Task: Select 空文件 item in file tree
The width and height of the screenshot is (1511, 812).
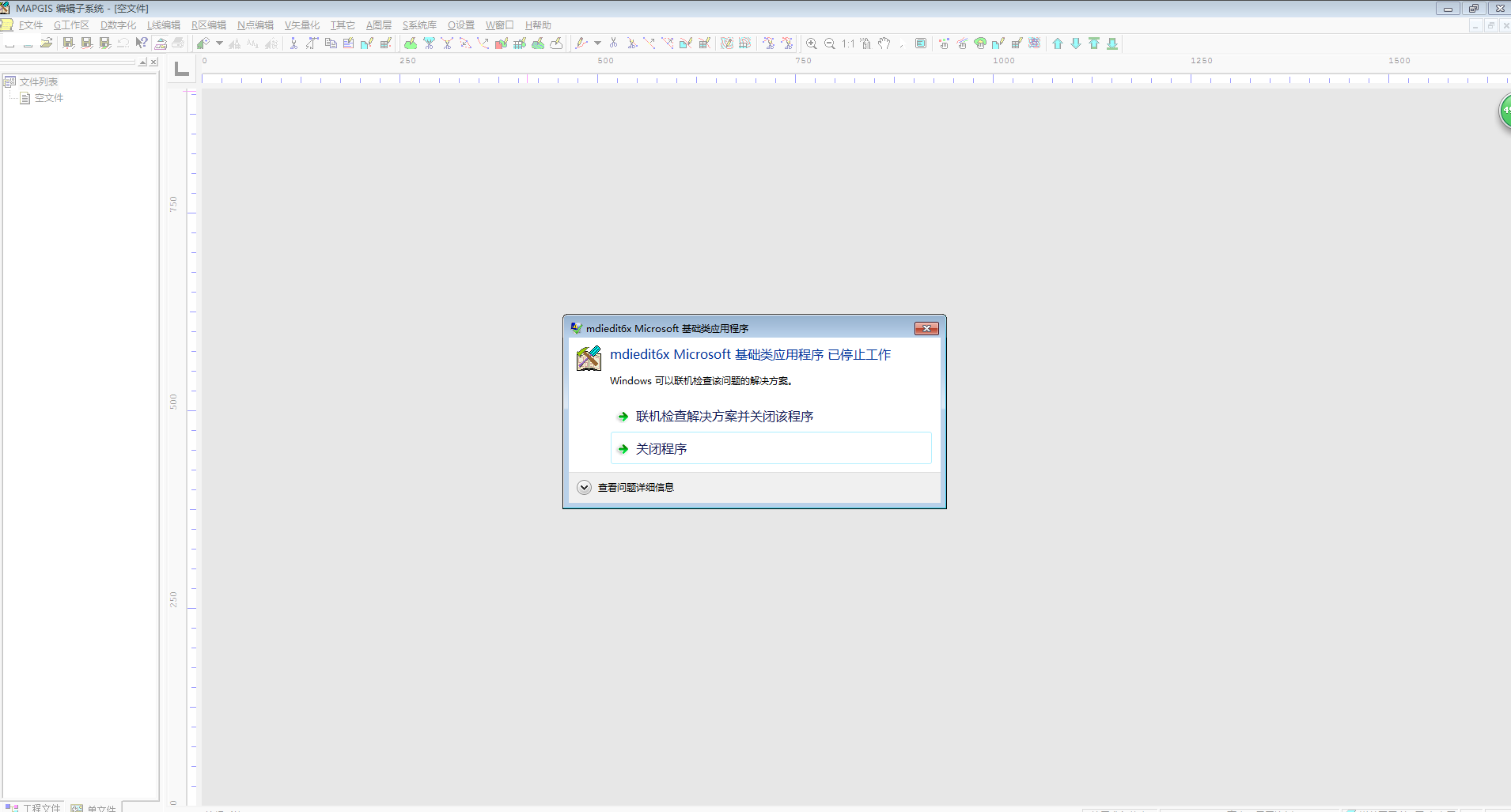Action: 48,98
